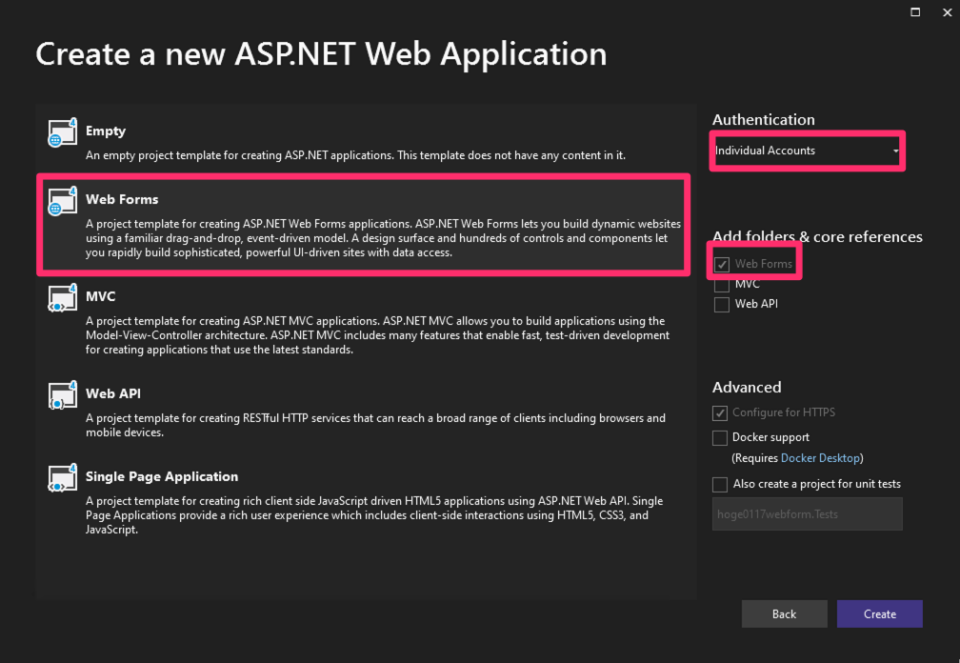
Task: Select the Empty template title
Action: pyautogui.click(x=105, y=131)
